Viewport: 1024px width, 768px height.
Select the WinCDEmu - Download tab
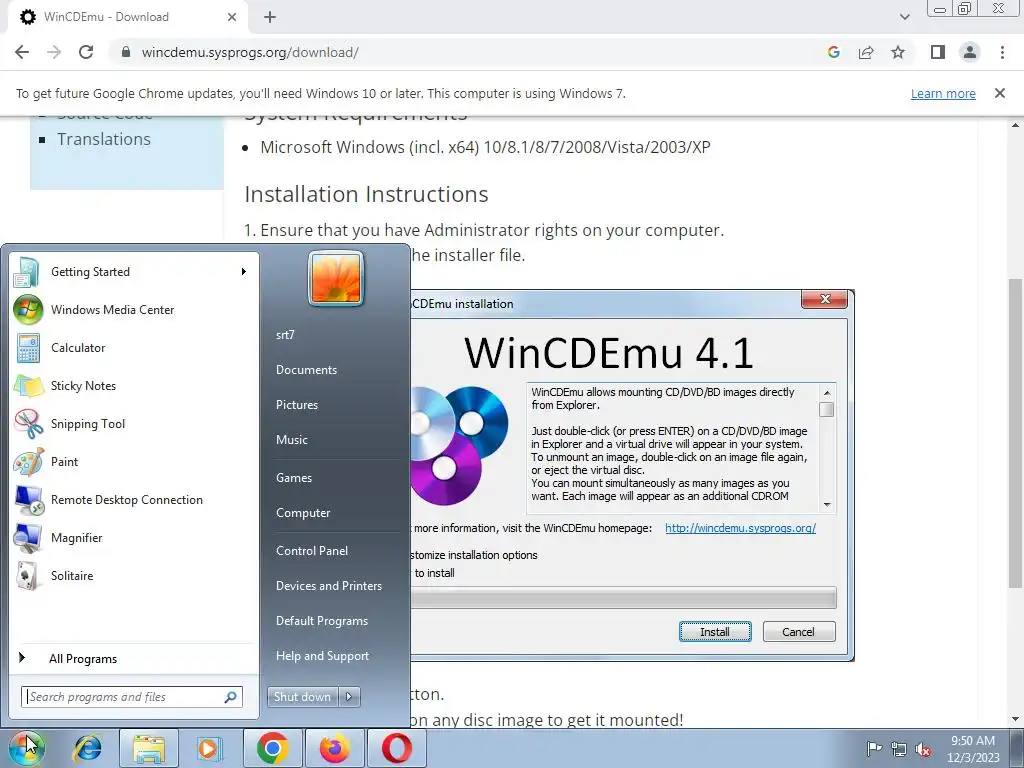[x=128, y=17]
